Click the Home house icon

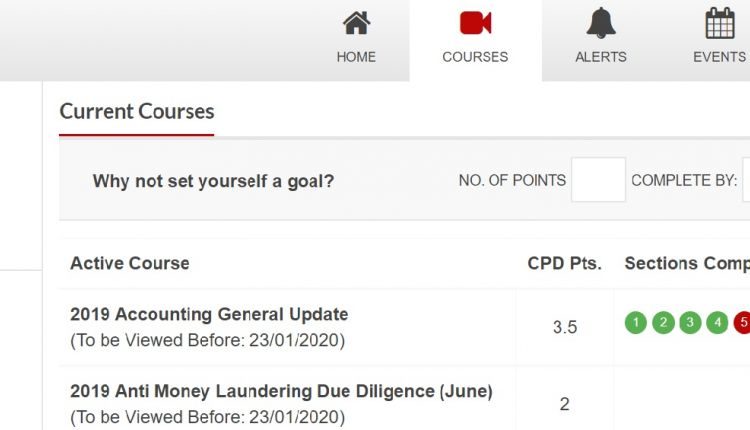[x=356, y=23]
